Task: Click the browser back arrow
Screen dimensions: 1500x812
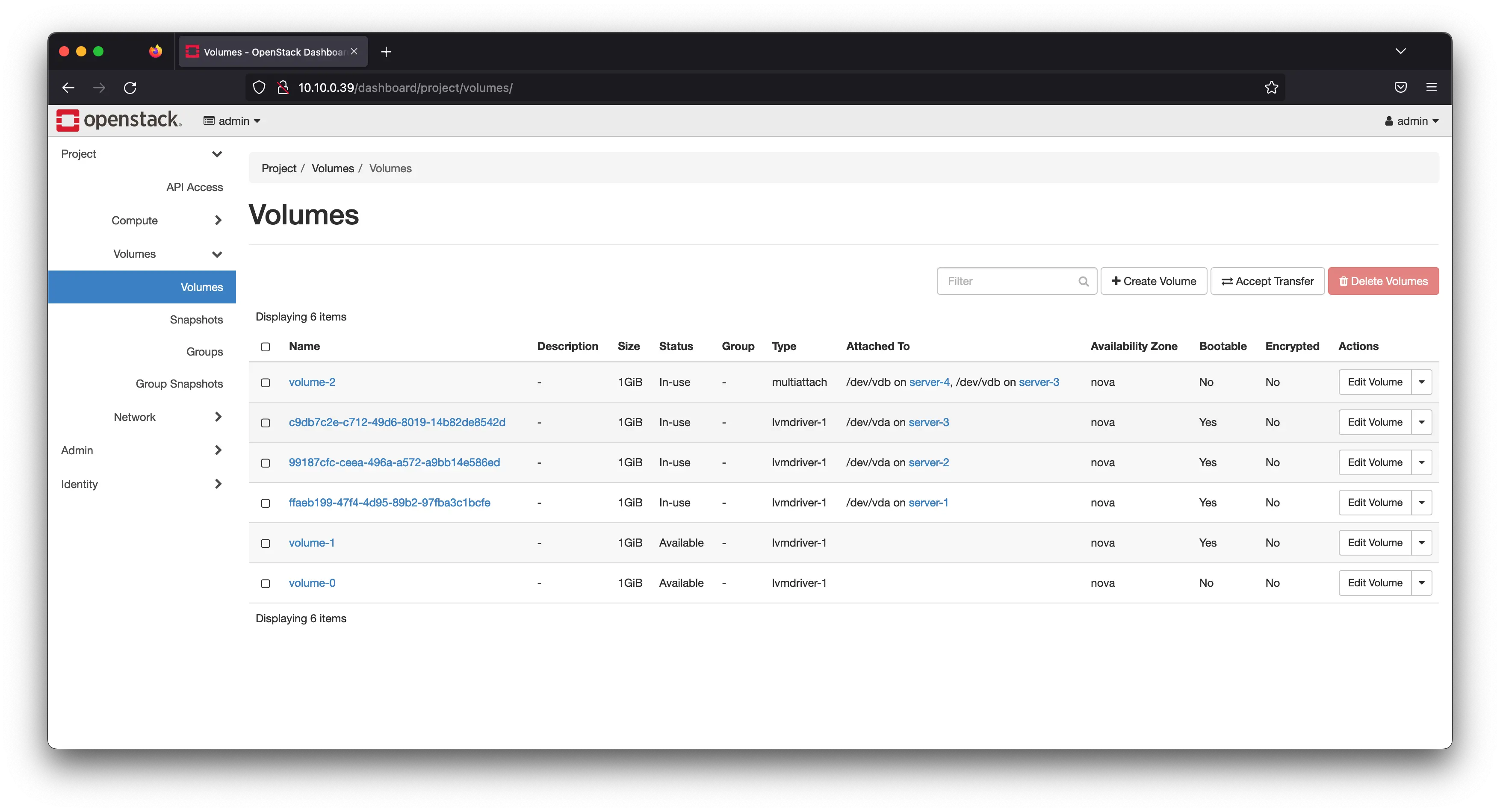Action: 68,87
